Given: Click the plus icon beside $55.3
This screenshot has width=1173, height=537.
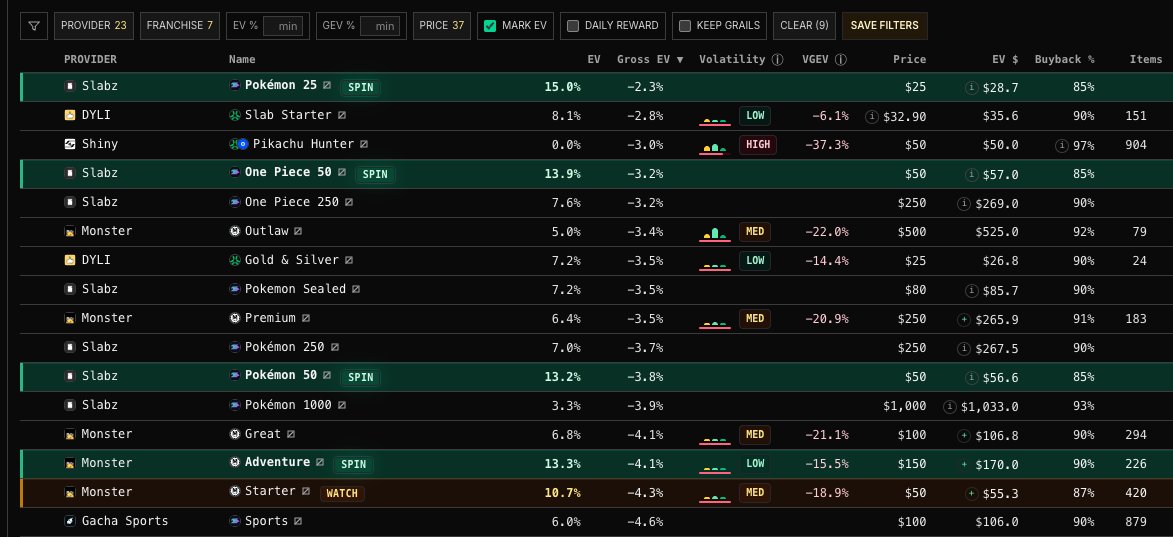Looking at the screenshot, I should pos(972,493).
